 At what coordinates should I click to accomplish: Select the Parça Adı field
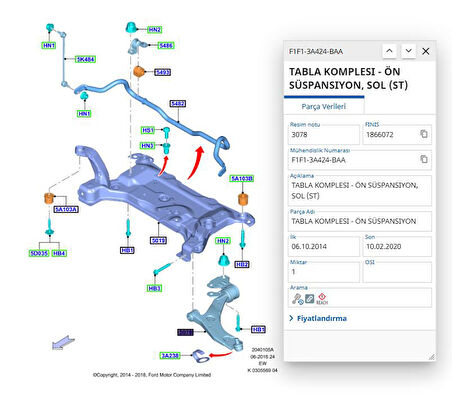tap(360, 221)
